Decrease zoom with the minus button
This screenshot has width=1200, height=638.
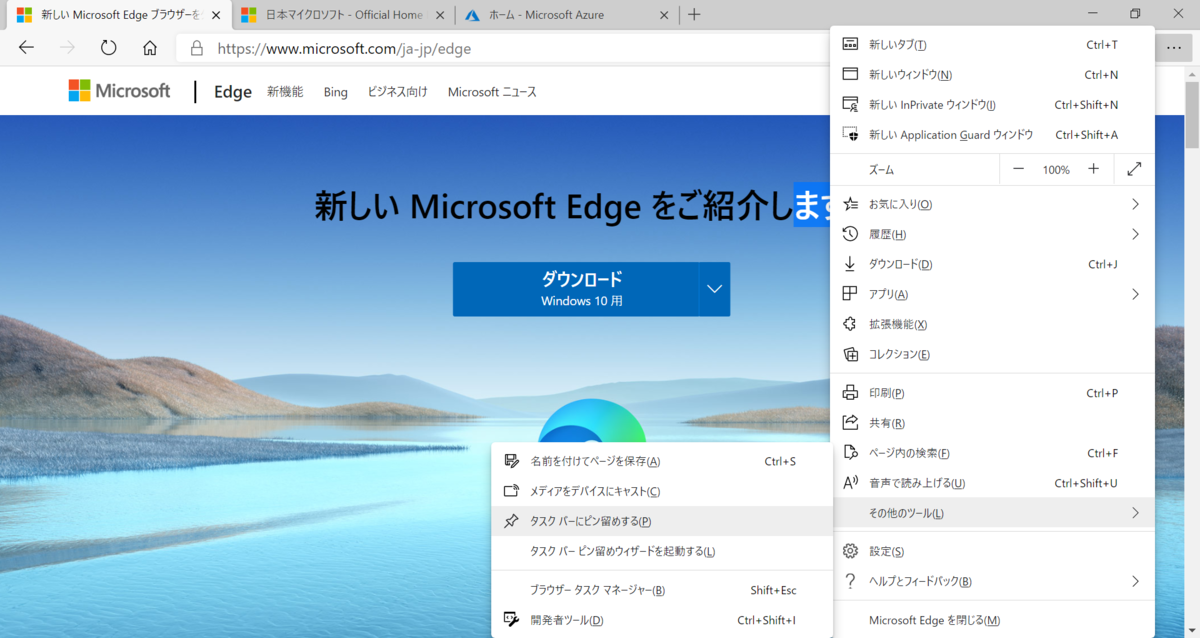tap(1018, 170)
